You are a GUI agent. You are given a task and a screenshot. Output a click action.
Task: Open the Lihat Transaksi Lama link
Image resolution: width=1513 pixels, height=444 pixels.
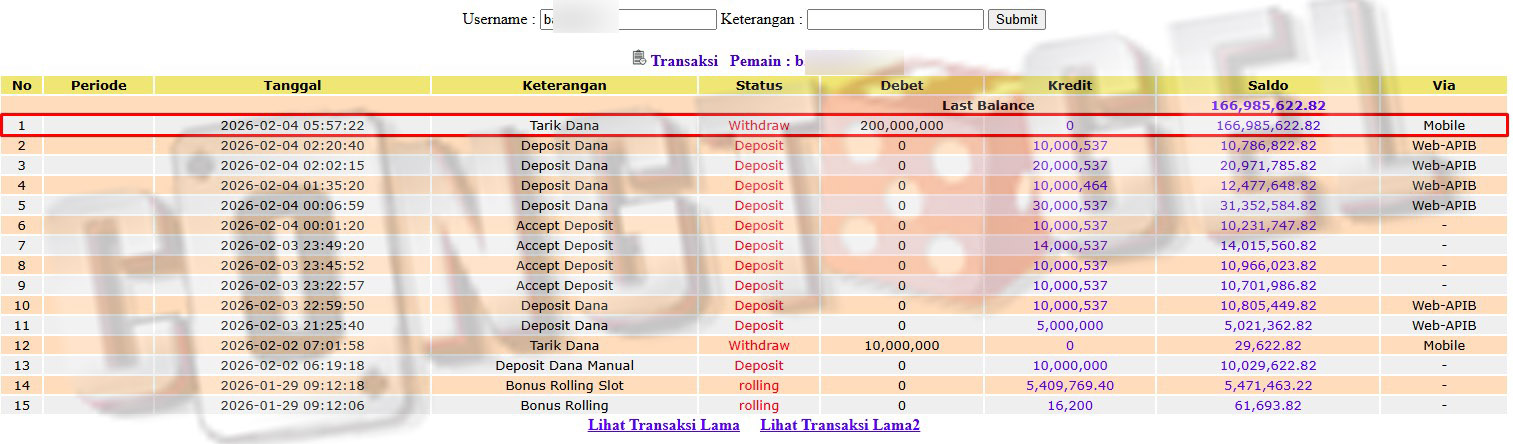[x=664, y=425]
